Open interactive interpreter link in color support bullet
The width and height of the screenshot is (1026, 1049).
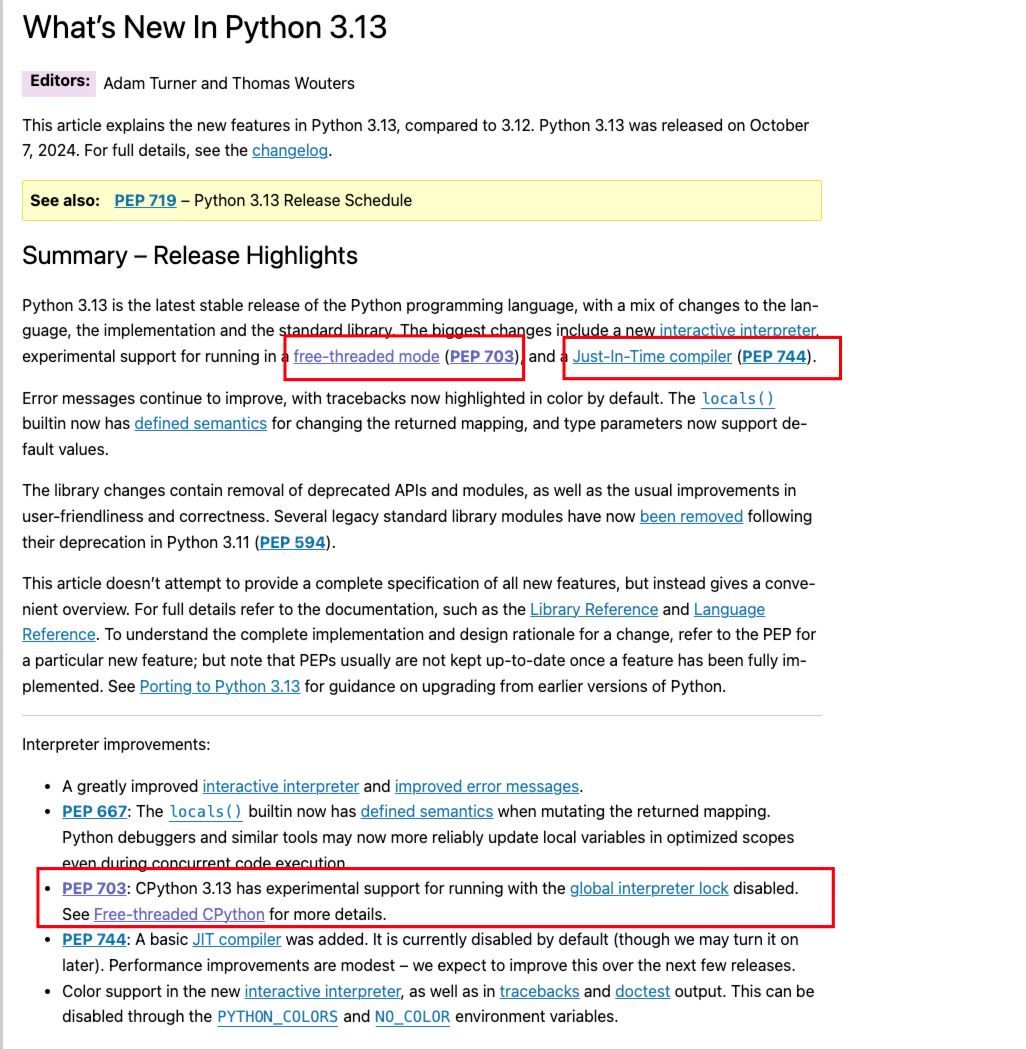(x=322, y=991)
